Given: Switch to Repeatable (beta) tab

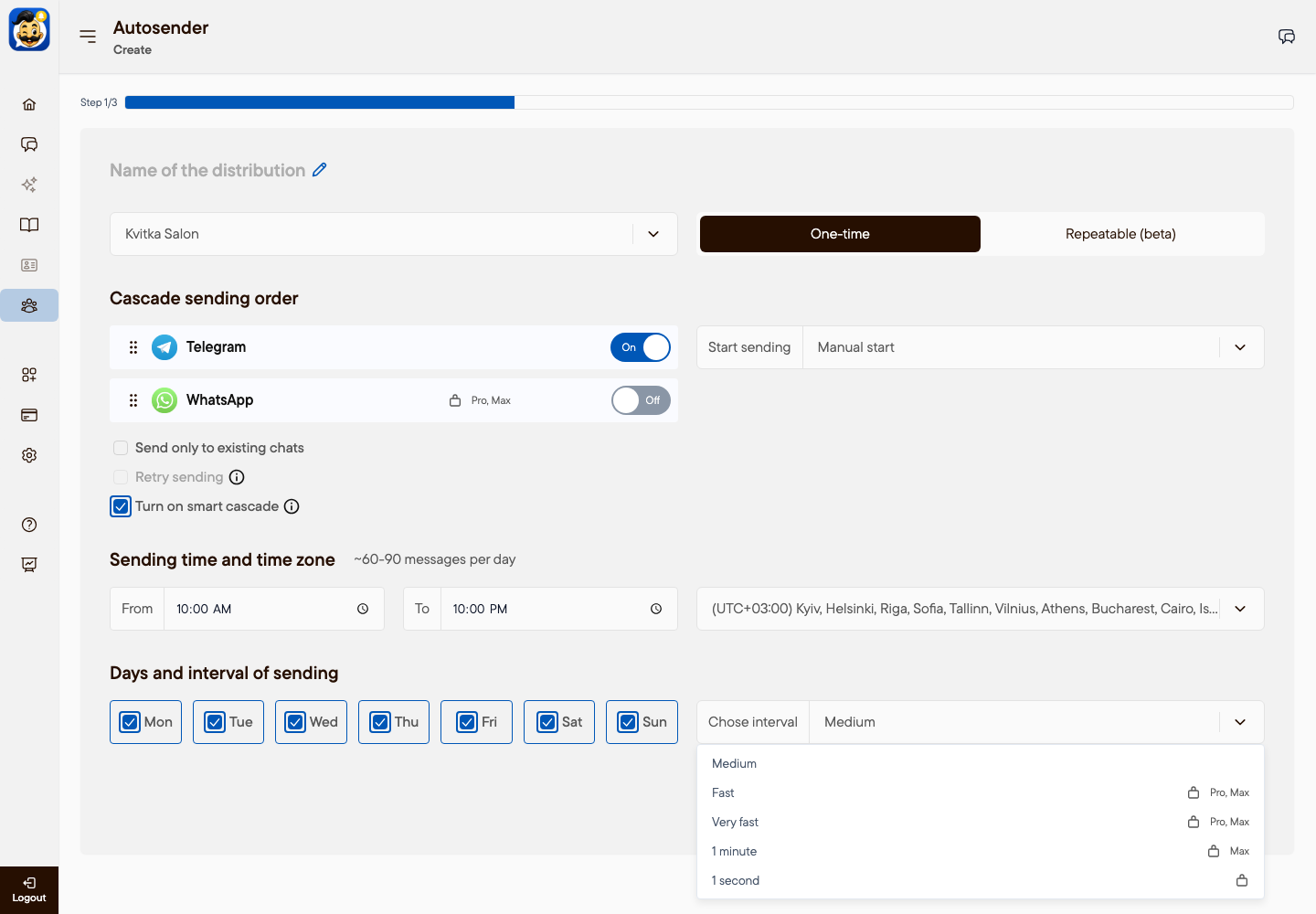Looking at the screenshot, I should tap(1120, 234).
